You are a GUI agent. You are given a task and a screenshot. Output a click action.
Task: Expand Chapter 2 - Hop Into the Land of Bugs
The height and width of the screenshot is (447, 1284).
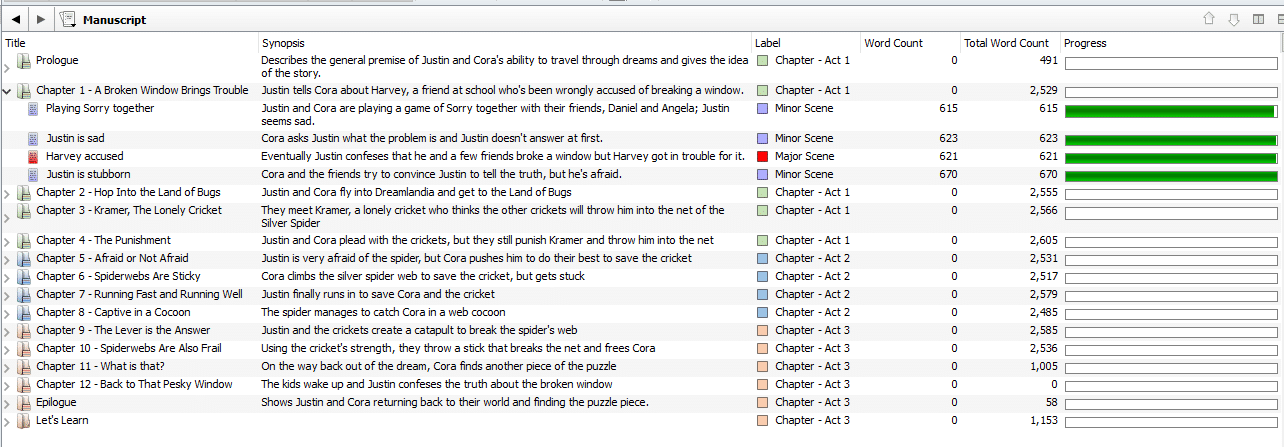point(8,193)
